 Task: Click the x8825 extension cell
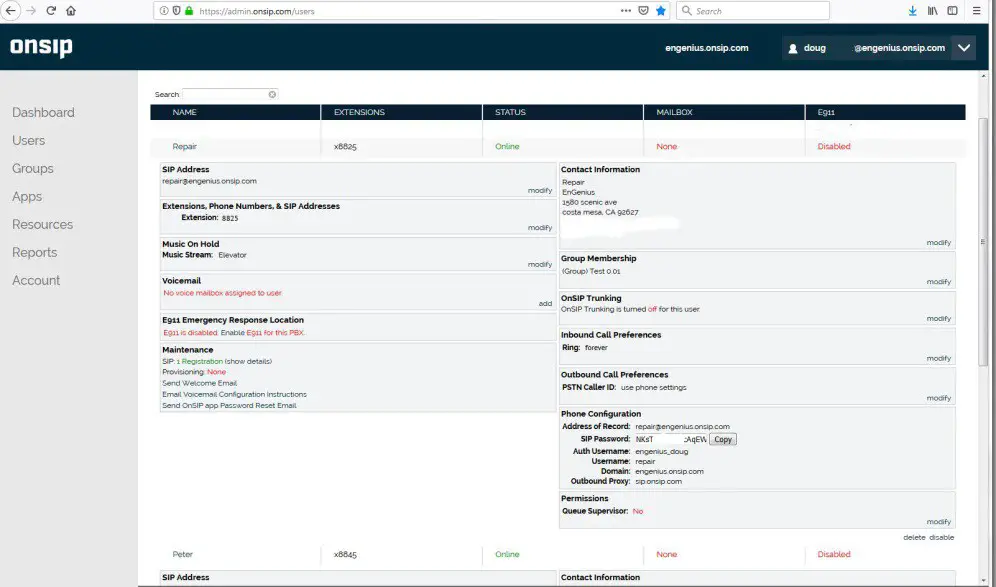[x=345, y=146]
